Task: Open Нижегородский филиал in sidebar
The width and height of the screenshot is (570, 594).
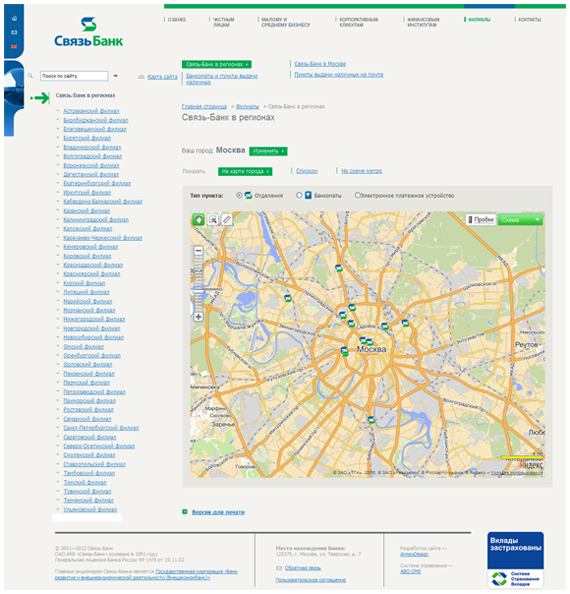Action: (x=94, y=319)
